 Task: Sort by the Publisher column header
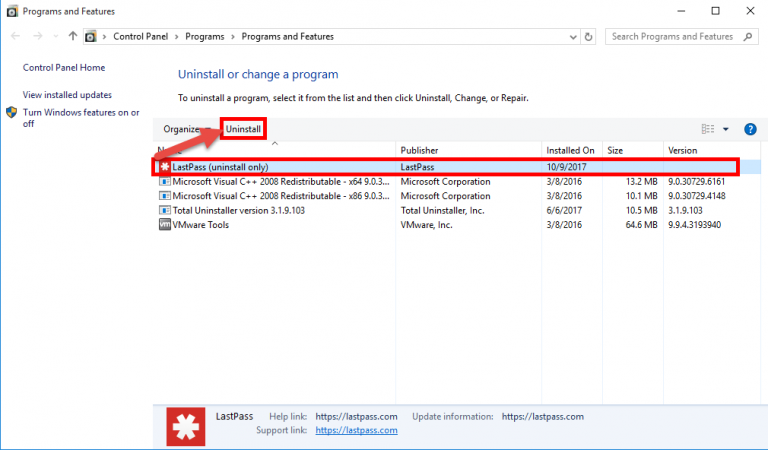click(468, 150)
